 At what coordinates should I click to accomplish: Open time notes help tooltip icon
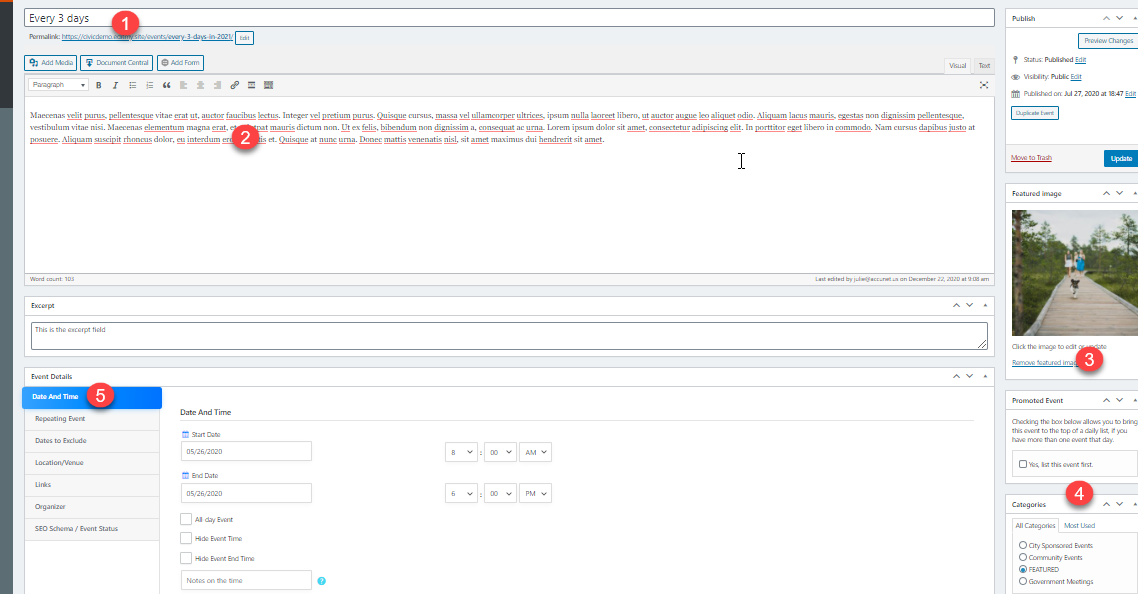coord(322,581)
